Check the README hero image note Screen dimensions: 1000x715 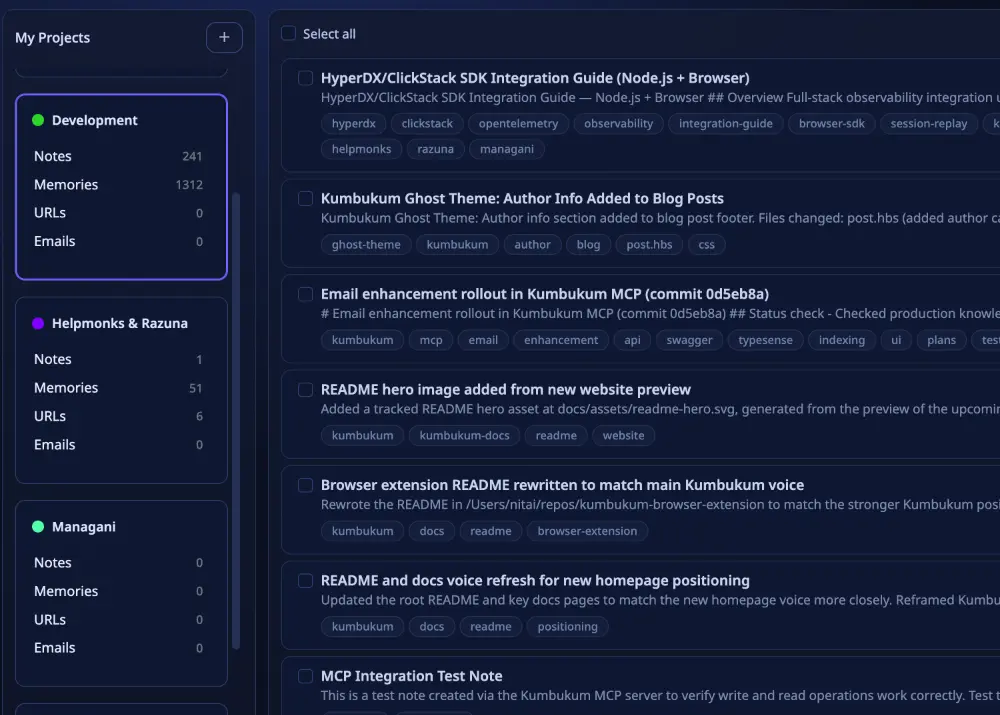tap(305, 390)
